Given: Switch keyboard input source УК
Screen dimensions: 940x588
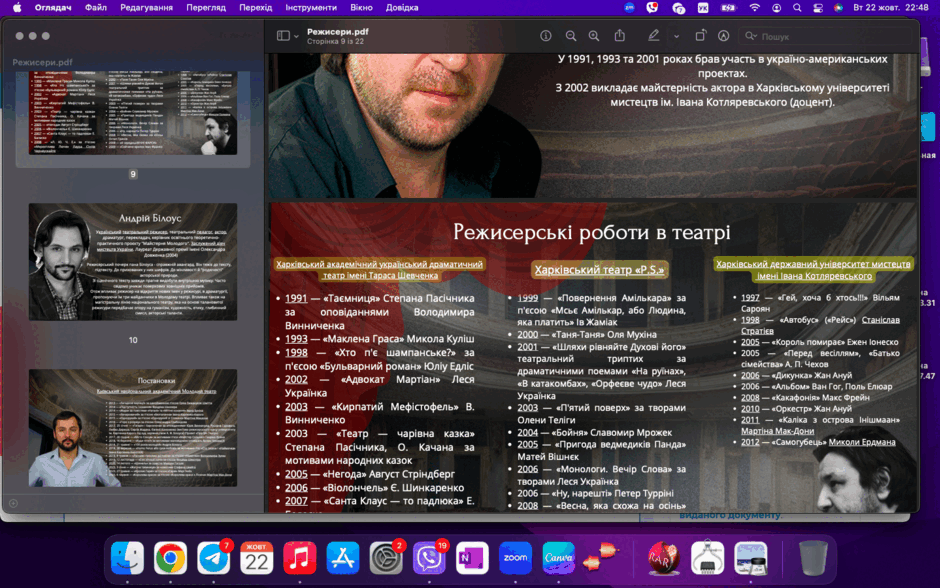Looking at the screenshot, I should point(703,8).
